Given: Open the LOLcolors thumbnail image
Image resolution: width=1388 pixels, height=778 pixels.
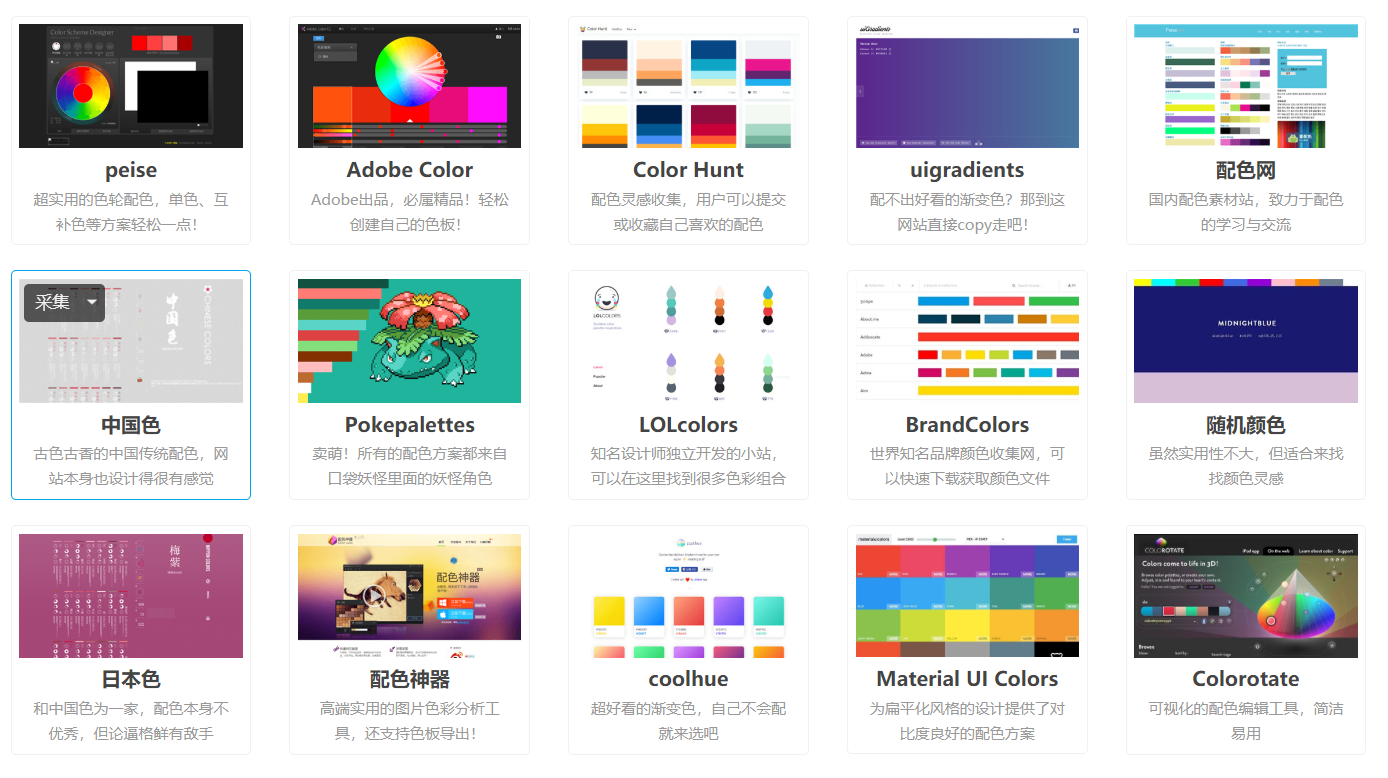Looking at the screenshot, I should (688, 341).
